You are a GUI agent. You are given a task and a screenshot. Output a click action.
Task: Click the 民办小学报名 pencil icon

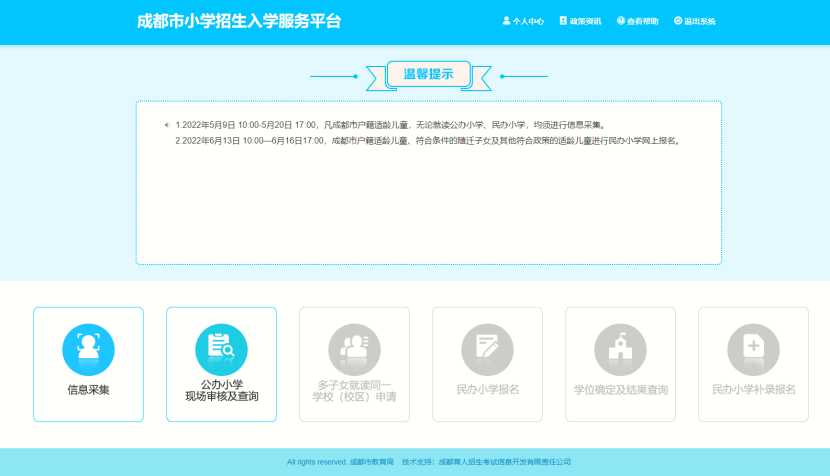pyautogui.click(x=487, y=349)
